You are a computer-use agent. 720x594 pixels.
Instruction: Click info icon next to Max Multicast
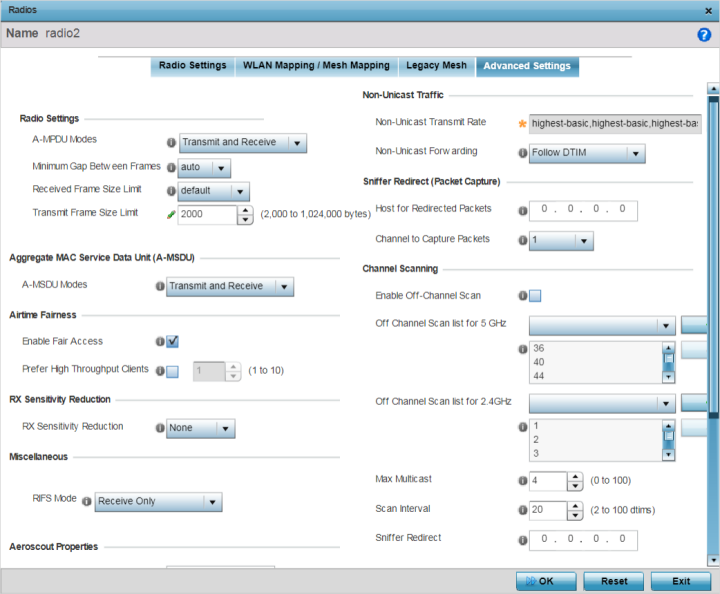[x=522, y=481]
